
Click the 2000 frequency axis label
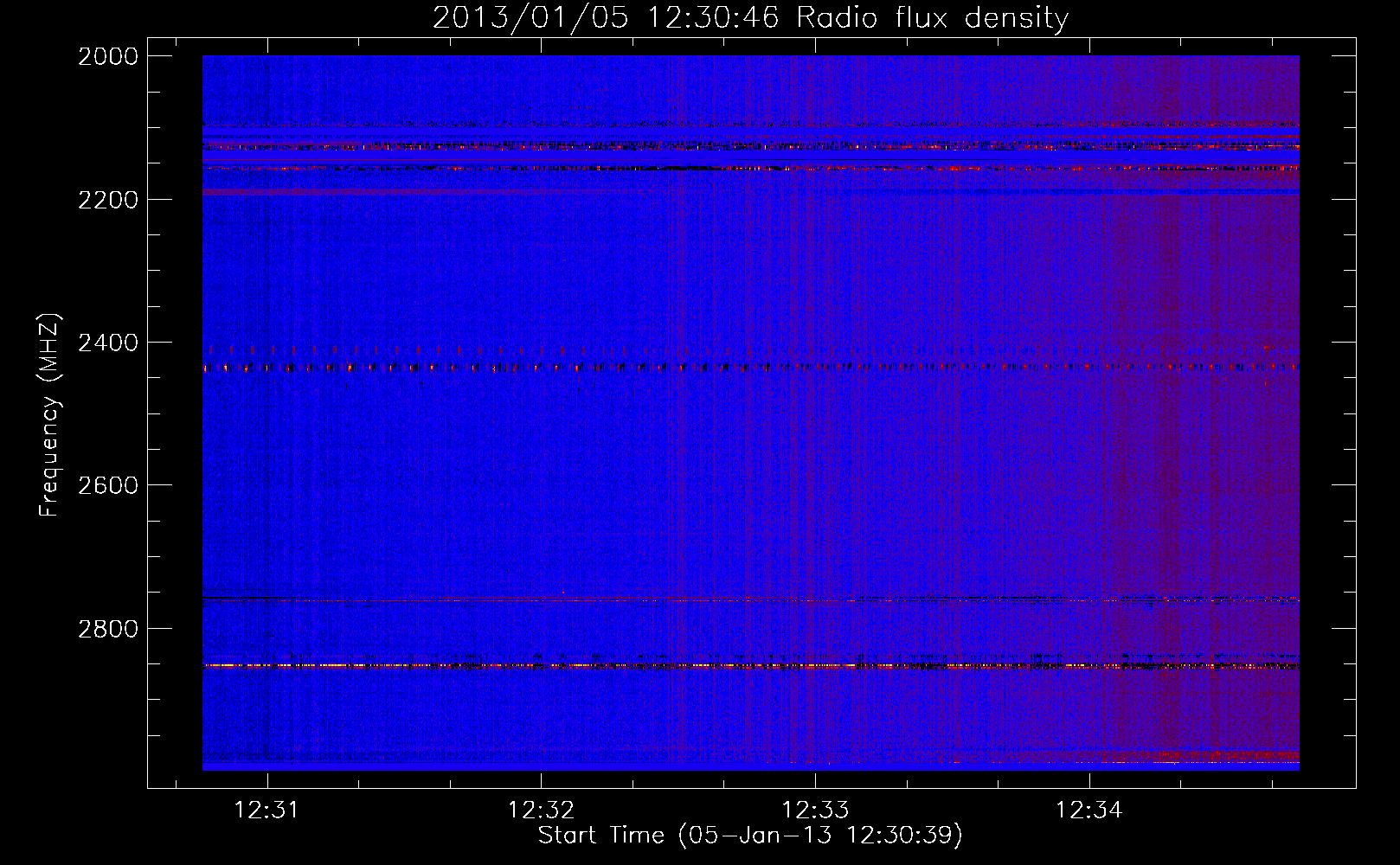tap(108, 56)
